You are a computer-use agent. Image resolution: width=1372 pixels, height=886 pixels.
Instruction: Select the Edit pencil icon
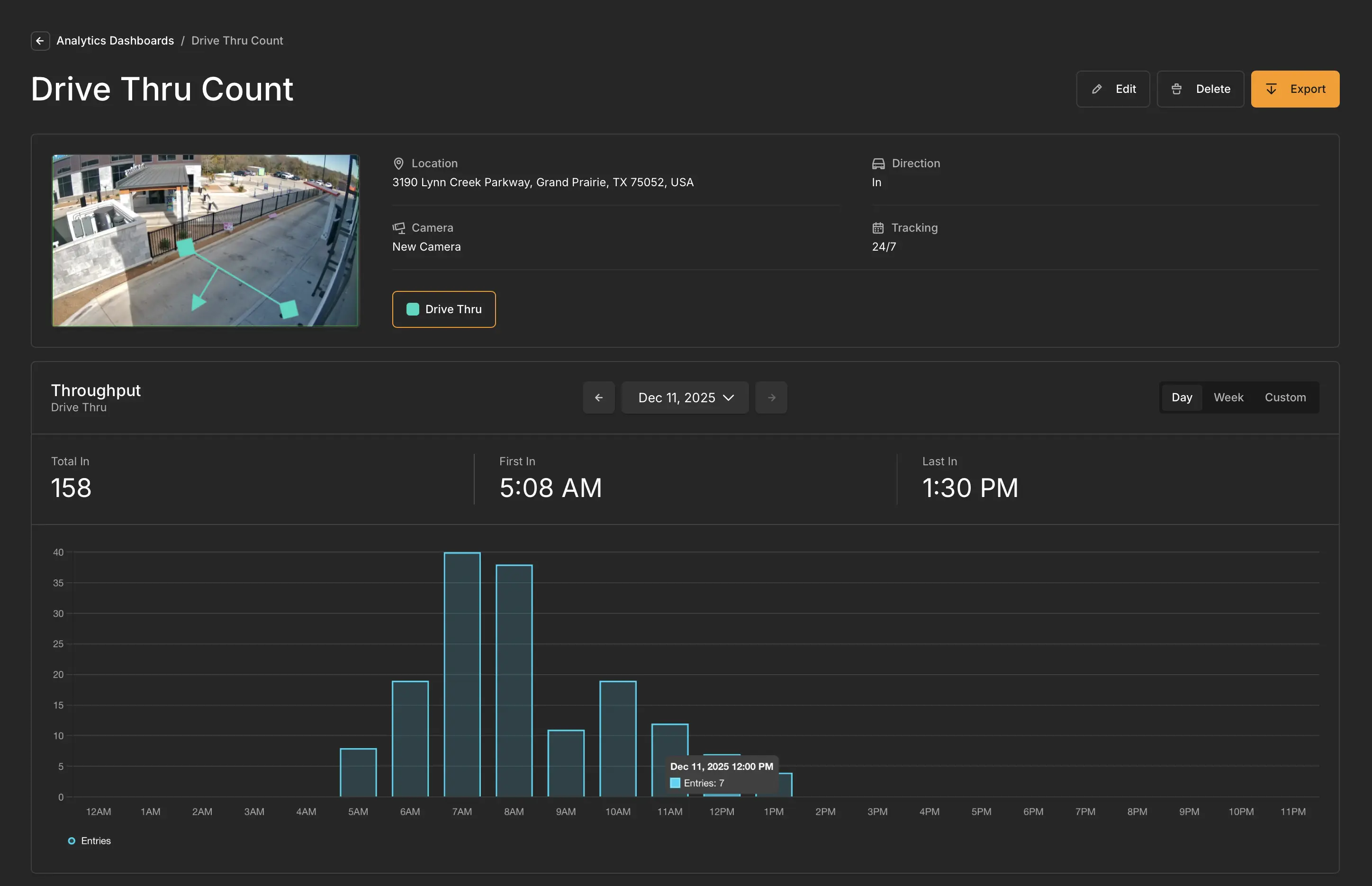(1097, 89)
